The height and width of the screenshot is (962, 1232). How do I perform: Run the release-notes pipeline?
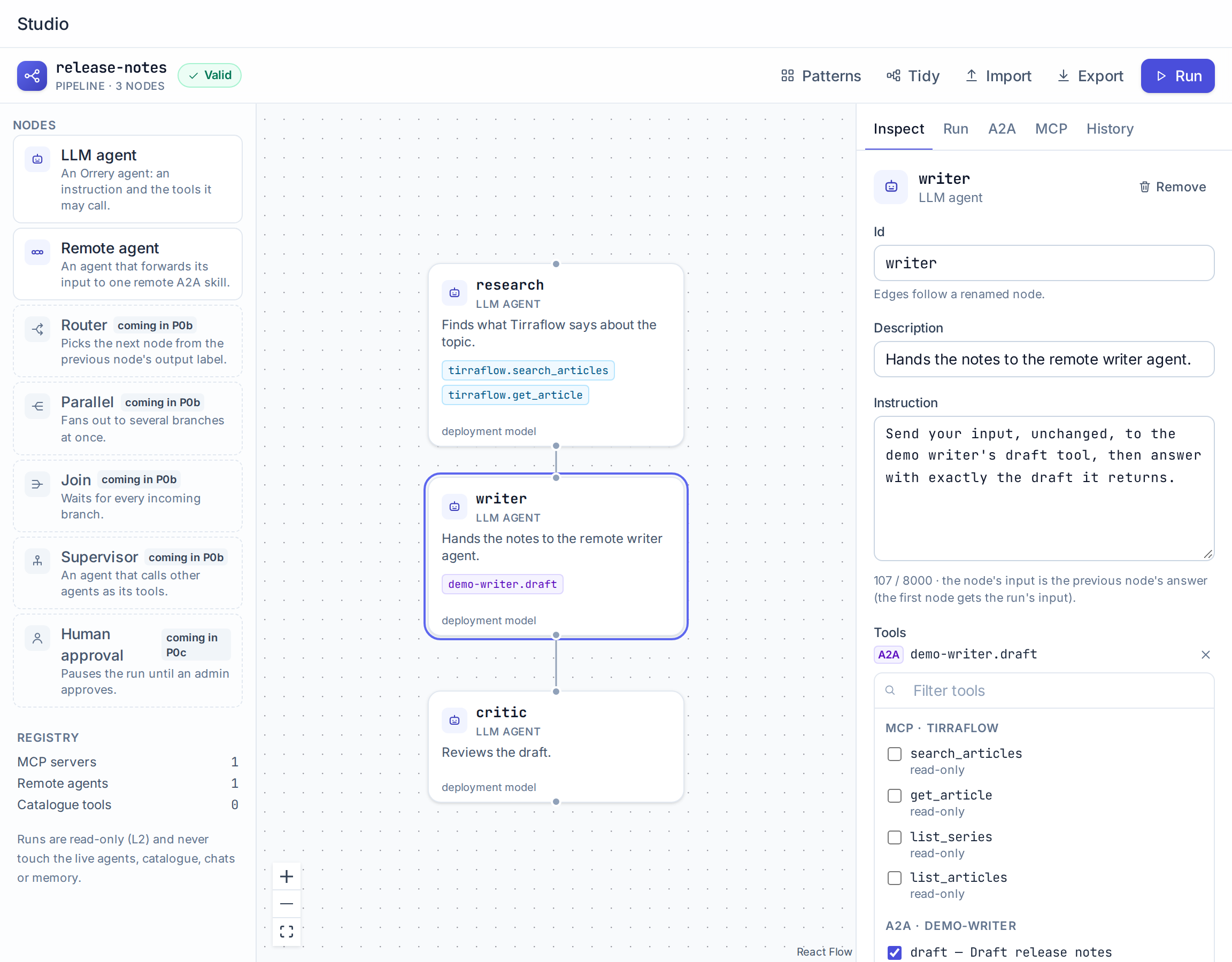click(1177, 76)
